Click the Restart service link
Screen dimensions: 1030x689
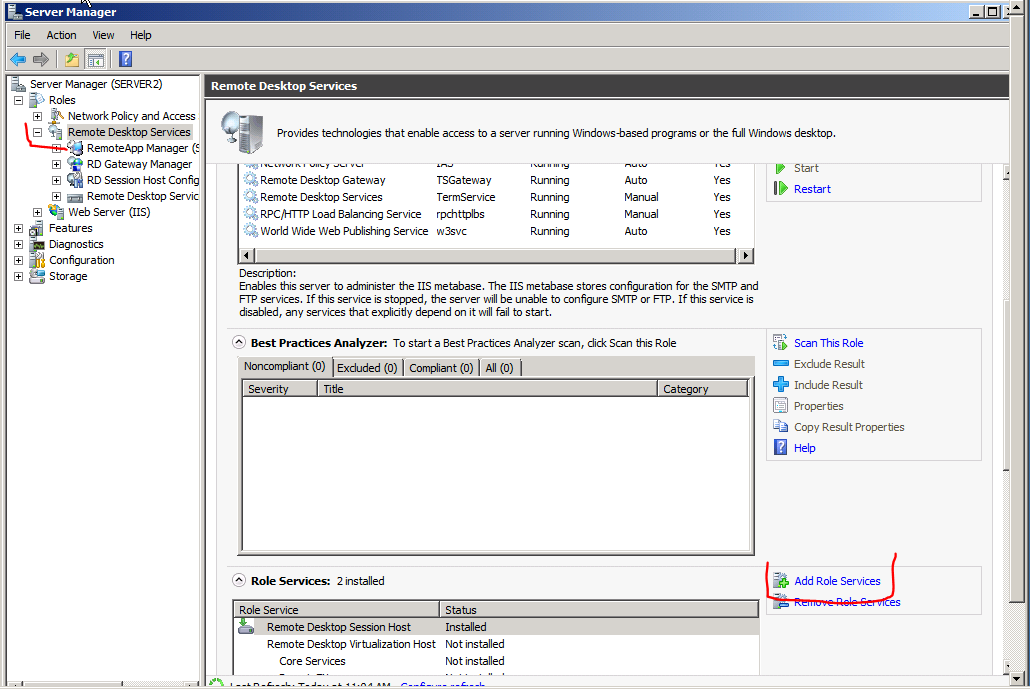(813, 189)
